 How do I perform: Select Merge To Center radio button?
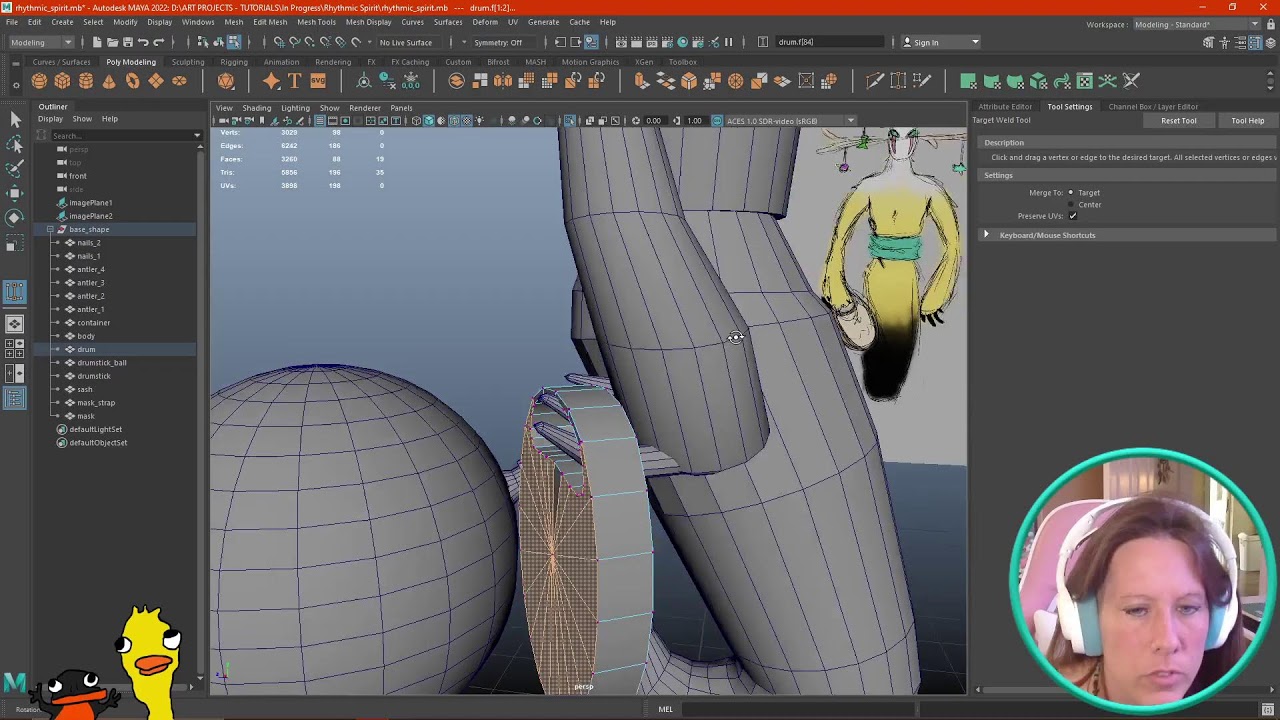click(x=1071, y=204)
